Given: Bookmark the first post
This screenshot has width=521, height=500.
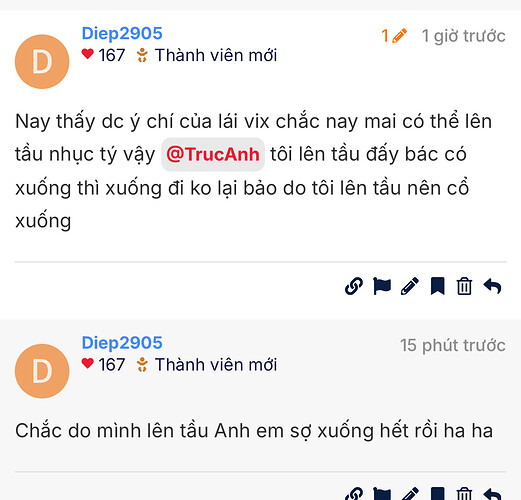Looking at the screenshot, I should click(437, 286).
